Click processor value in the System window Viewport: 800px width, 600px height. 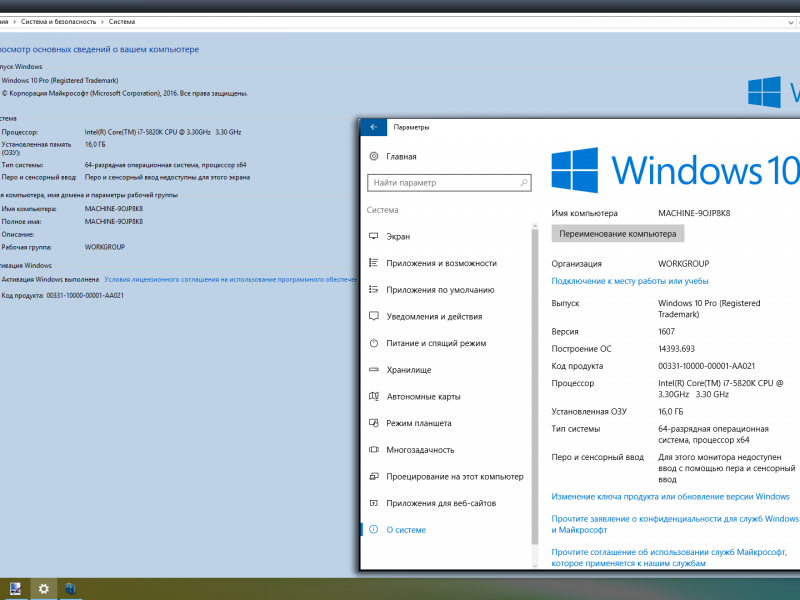(x=163, y=132)
